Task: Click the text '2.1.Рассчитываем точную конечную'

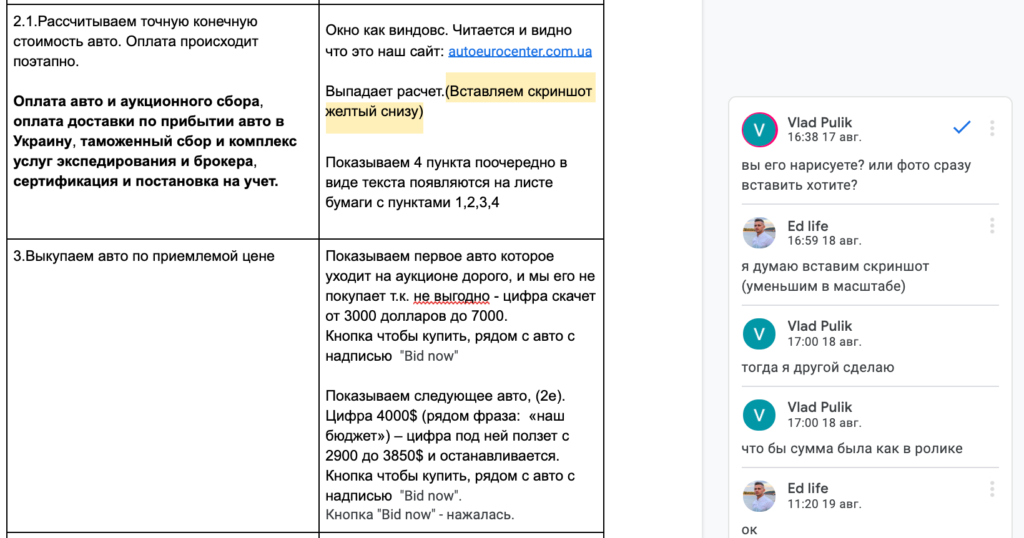Action: (x=135, y=21)
